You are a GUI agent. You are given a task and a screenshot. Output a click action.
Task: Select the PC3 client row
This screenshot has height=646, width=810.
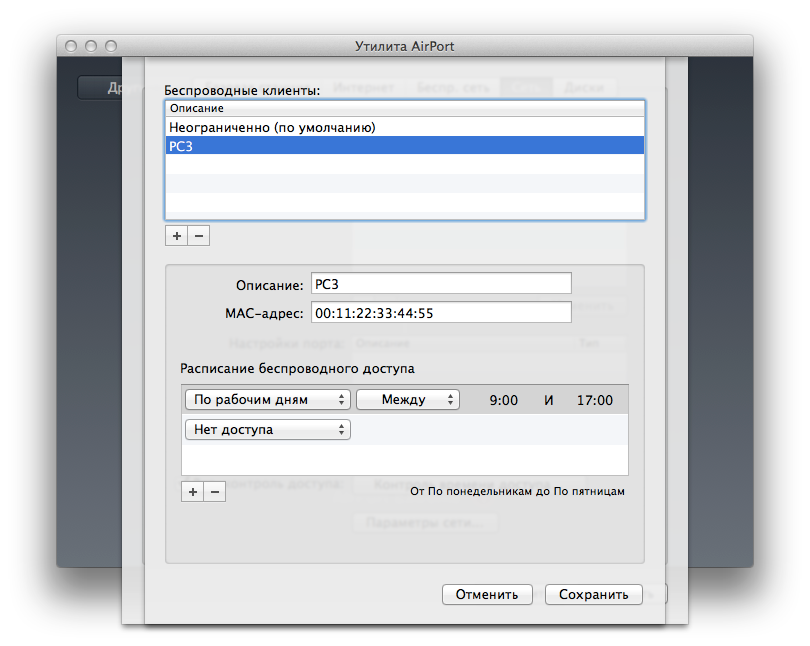point(405,146)
